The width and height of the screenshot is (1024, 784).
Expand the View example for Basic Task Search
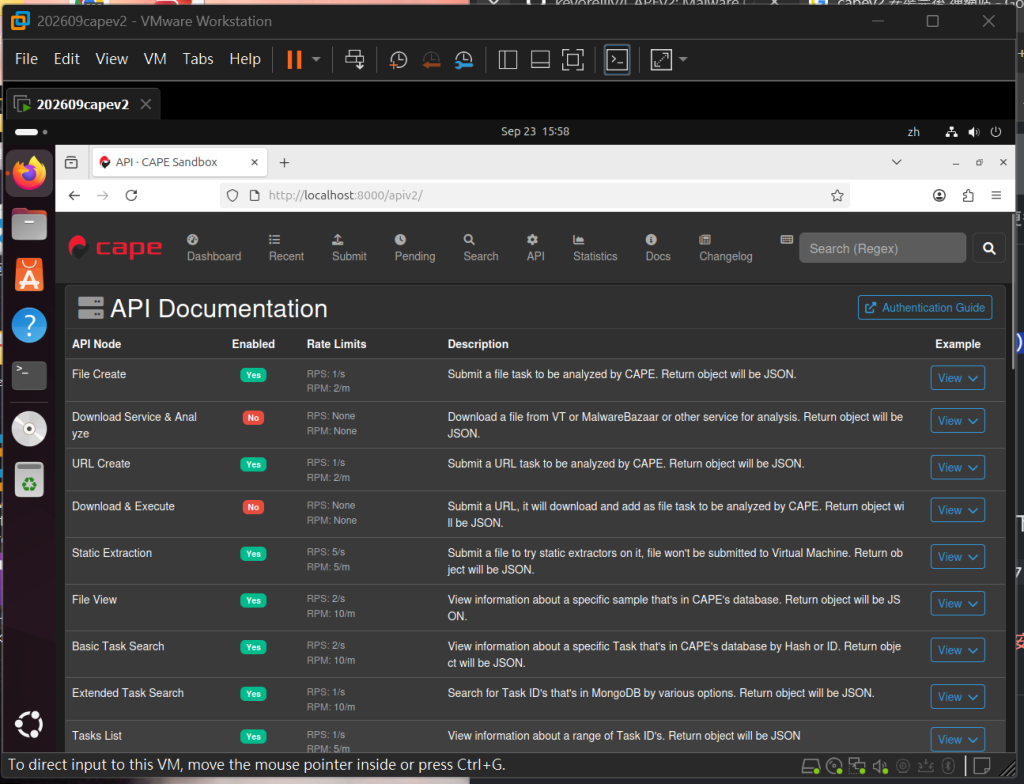click(957, 651)
